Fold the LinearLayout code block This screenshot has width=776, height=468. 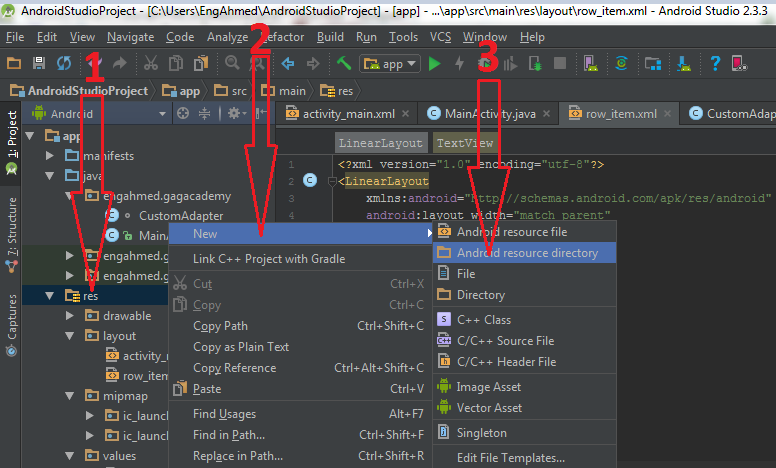[332, 182]
